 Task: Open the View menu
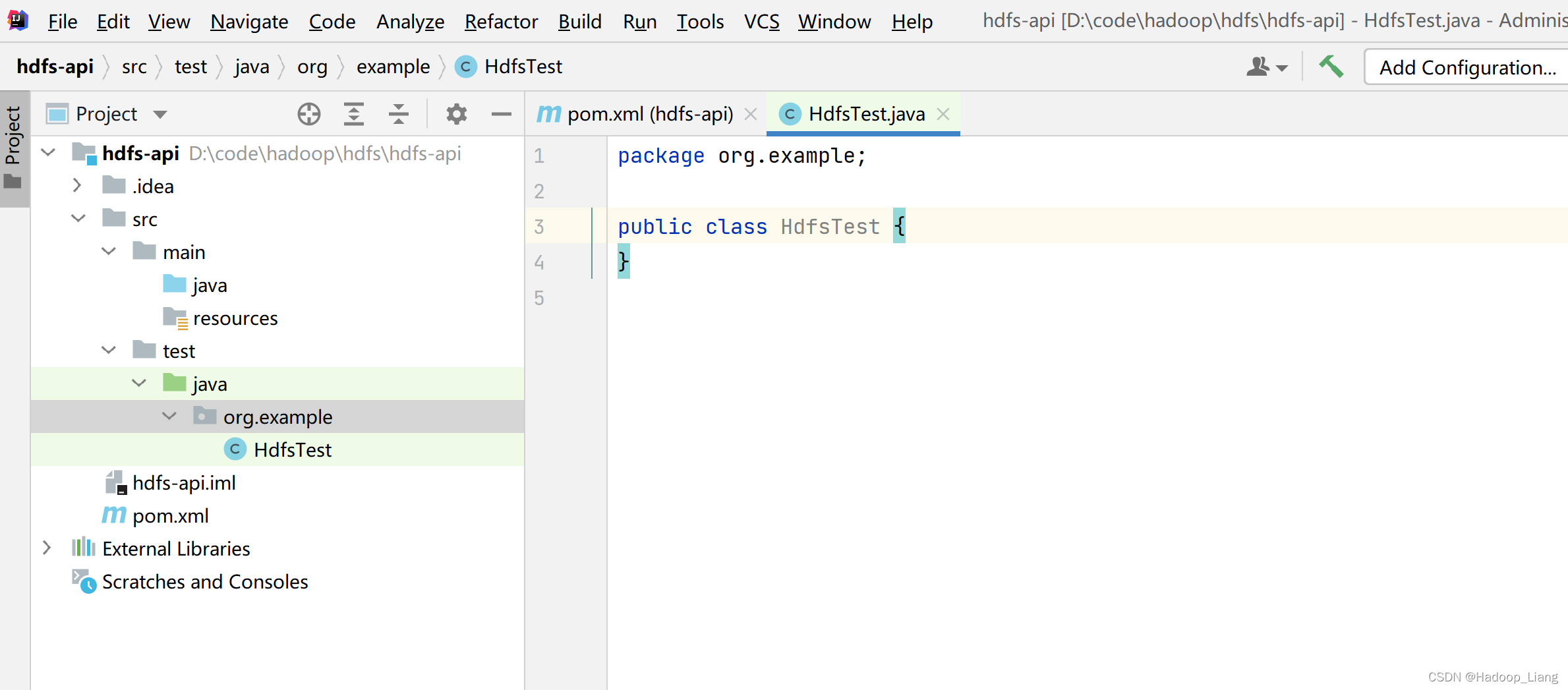[169, 22]
